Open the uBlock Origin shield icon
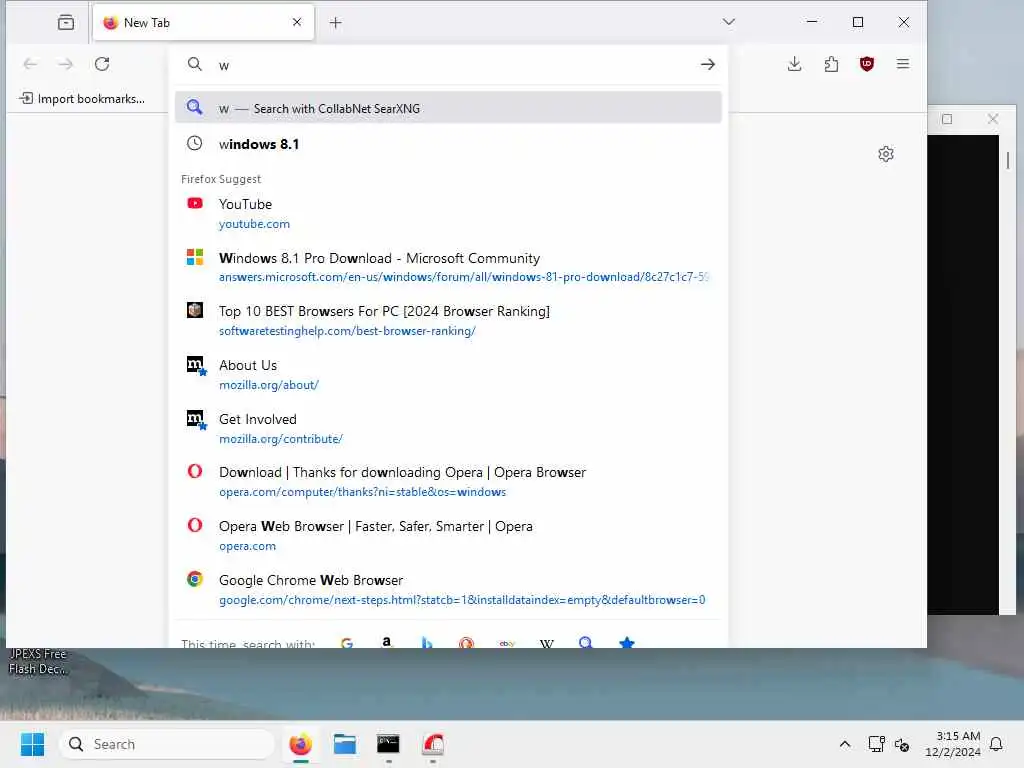The height and width of the screenshot is (768, 1024). [x=867, y=64]
